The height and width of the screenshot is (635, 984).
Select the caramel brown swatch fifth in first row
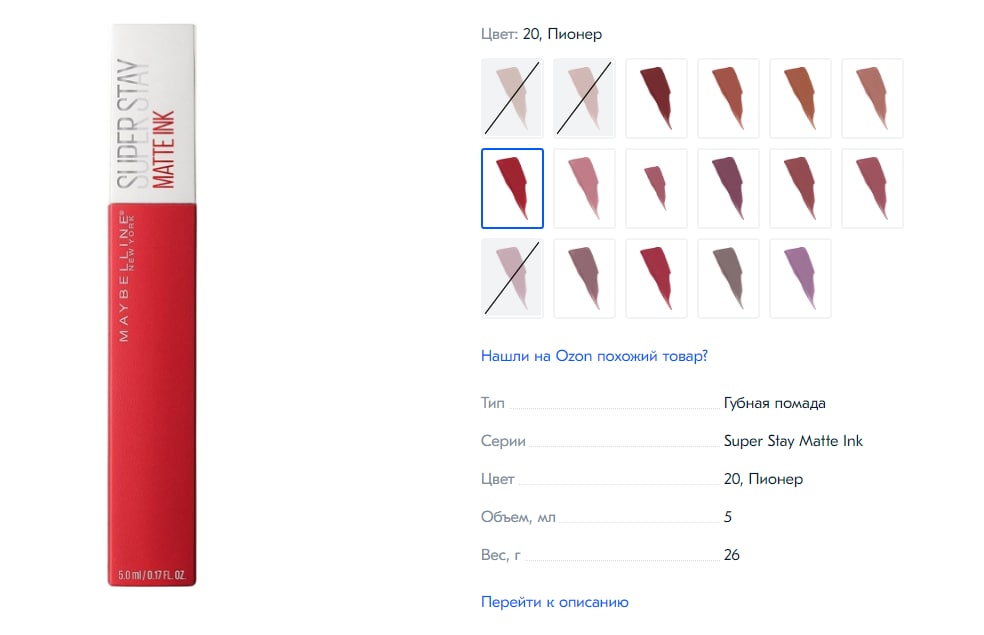point(800,99)
